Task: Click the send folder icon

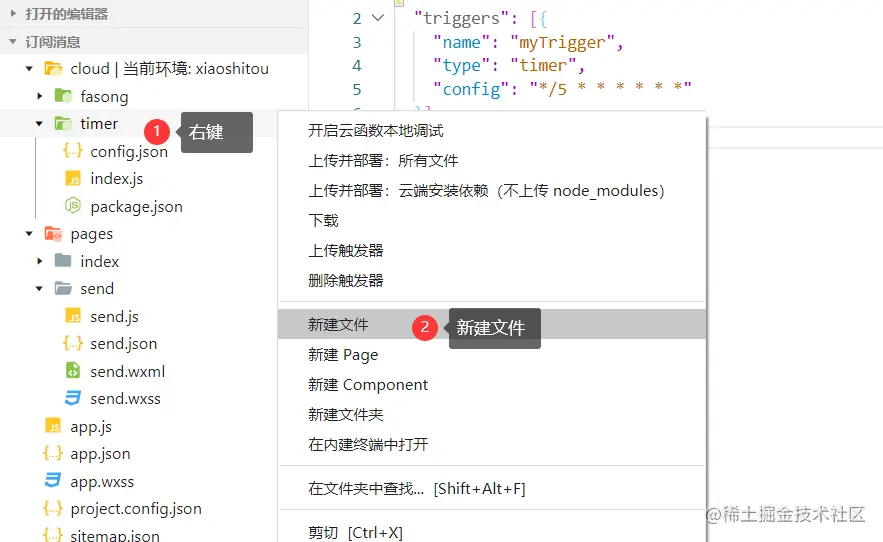Action: (x=63, y=288)
